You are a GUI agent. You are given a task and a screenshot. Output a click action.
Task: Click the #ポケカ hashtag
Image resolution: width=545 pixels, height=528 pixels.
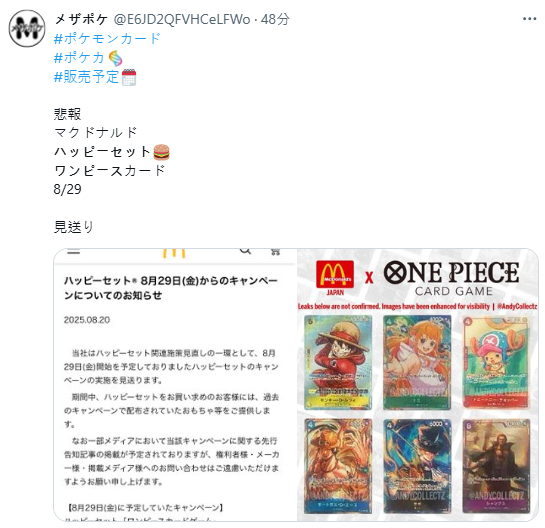coord(79,57)
